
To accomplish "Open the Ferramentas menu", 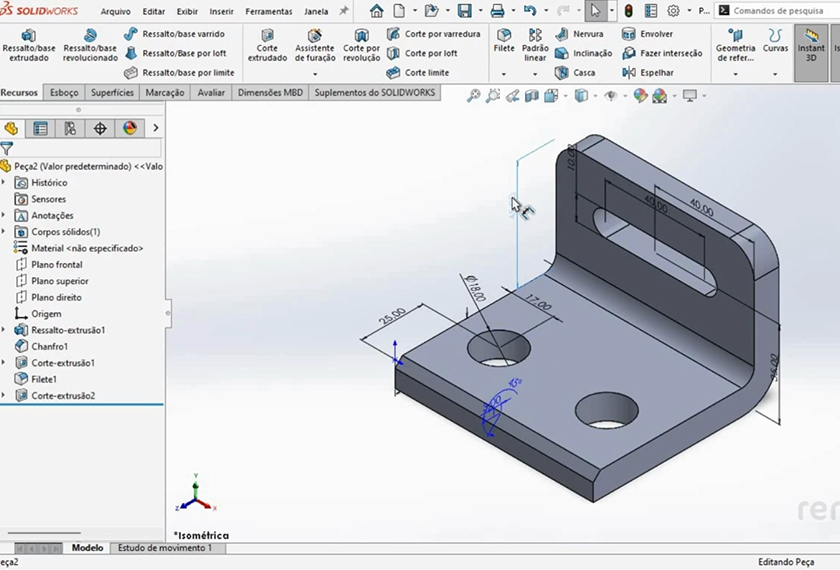I will [x=268, y=12].
